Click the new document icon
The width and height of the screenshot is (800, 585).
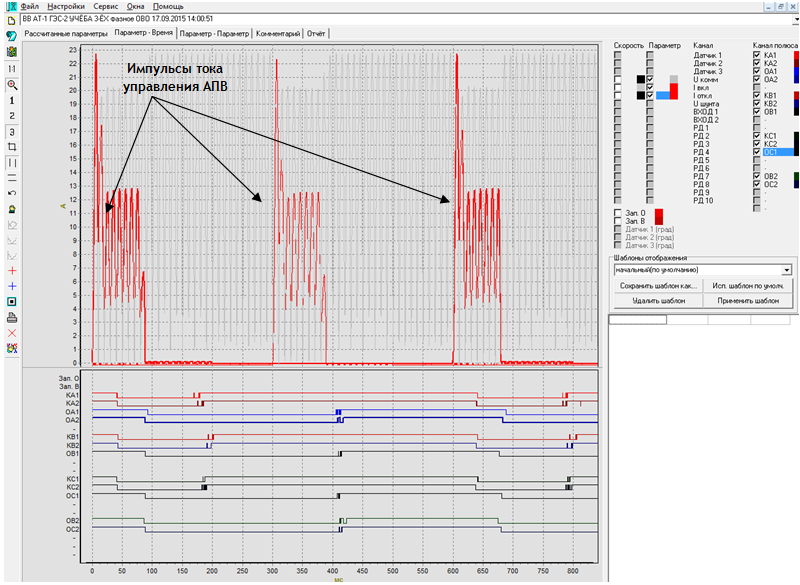pyautogui.click(x=11, y=20)
